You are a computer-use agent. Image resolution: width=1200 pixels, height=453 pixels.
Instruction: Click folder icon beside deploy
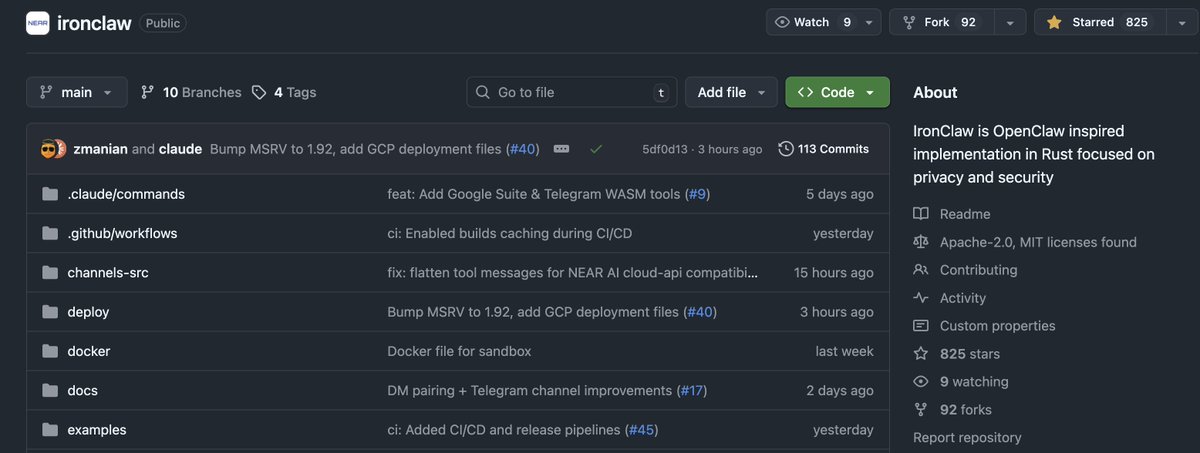point(50,312)
